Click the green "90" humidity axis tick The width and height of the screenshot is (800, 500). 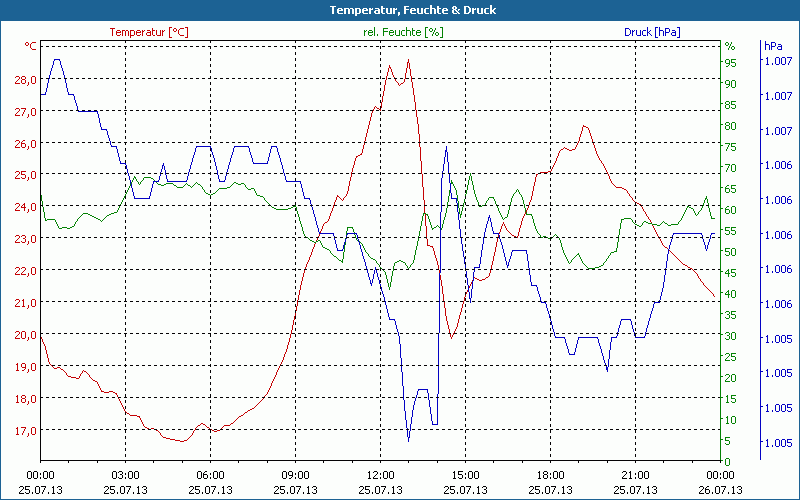(x=731, y=84)
